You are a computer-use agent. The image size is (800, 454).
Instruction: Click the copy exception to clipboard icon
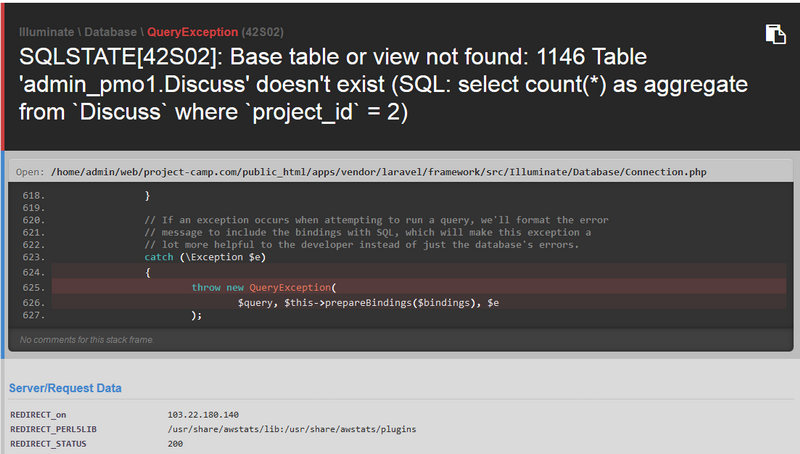tap(775, 33)
